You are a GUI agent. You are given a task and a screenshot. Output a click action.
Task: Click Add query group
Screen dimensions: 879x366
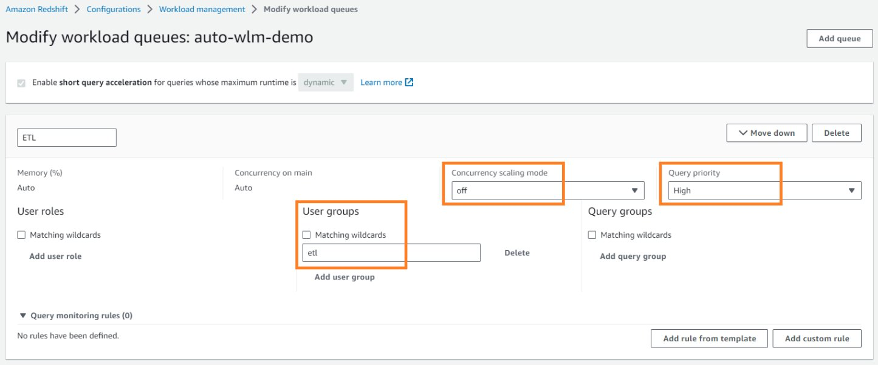click(633, 256)
